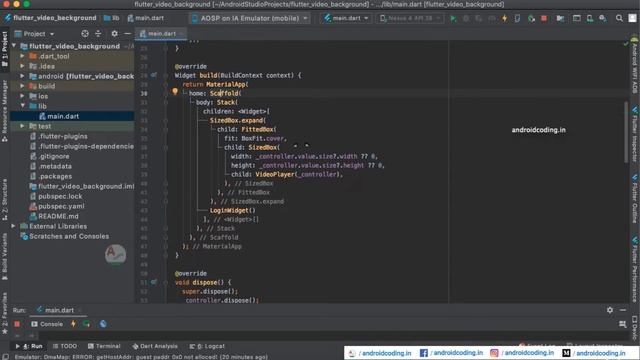Screen dimensions: 640x360
Task: Trigger Flutter Hot Reload lightning in top toolbar
Action: coord(504,18)
